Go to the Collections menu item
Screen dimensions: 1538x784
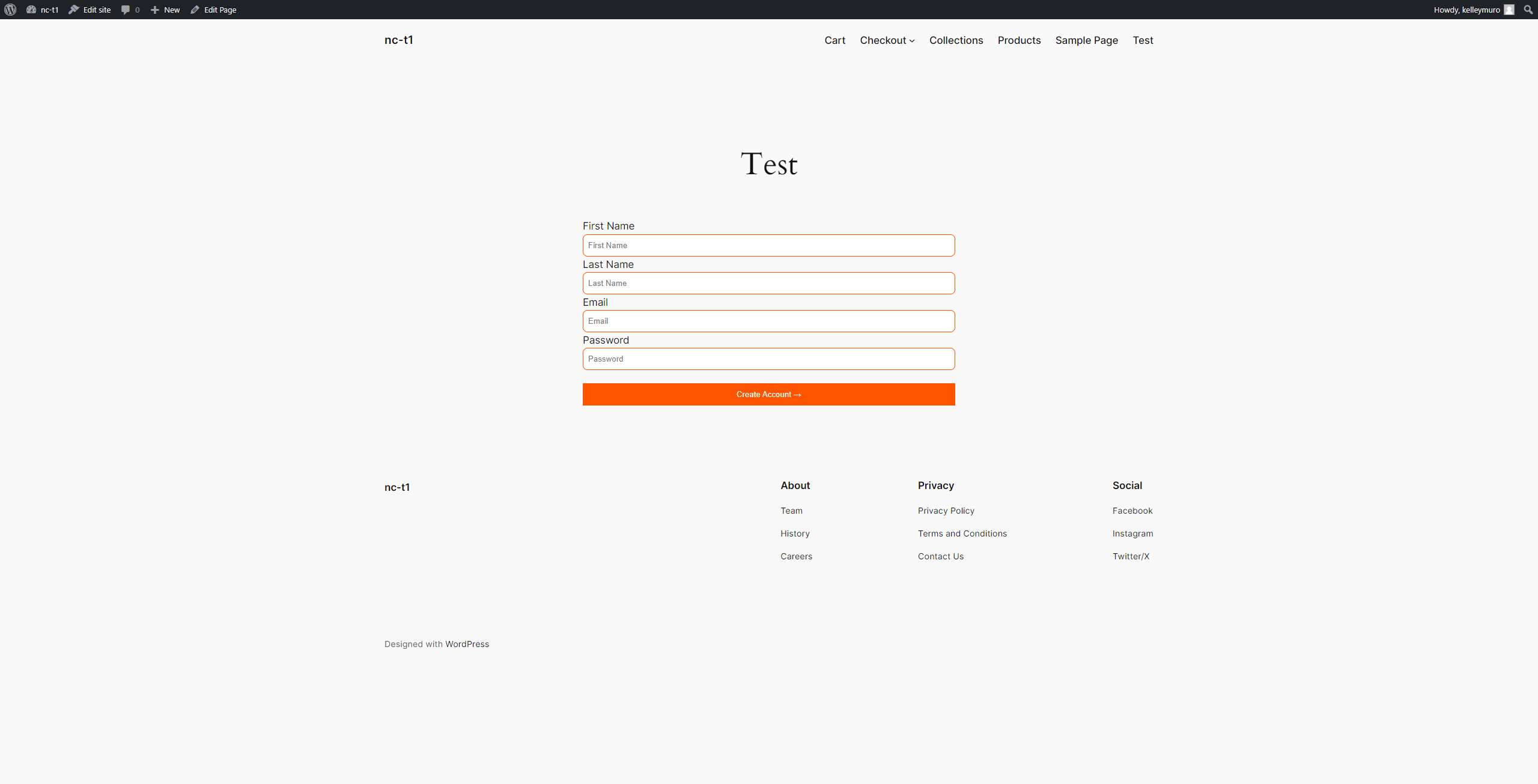coord(956,40)
